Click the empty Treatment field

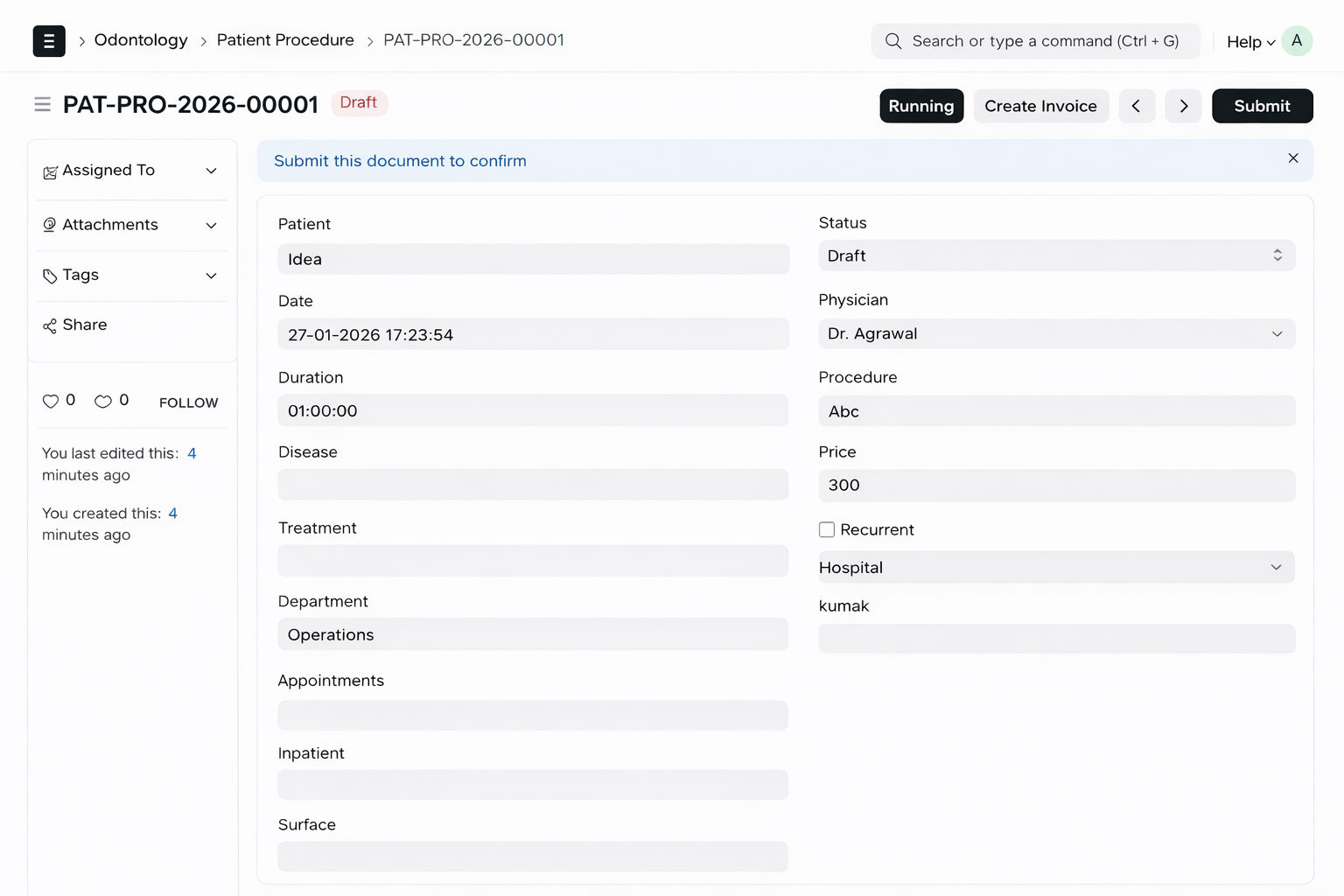[533, 561]
